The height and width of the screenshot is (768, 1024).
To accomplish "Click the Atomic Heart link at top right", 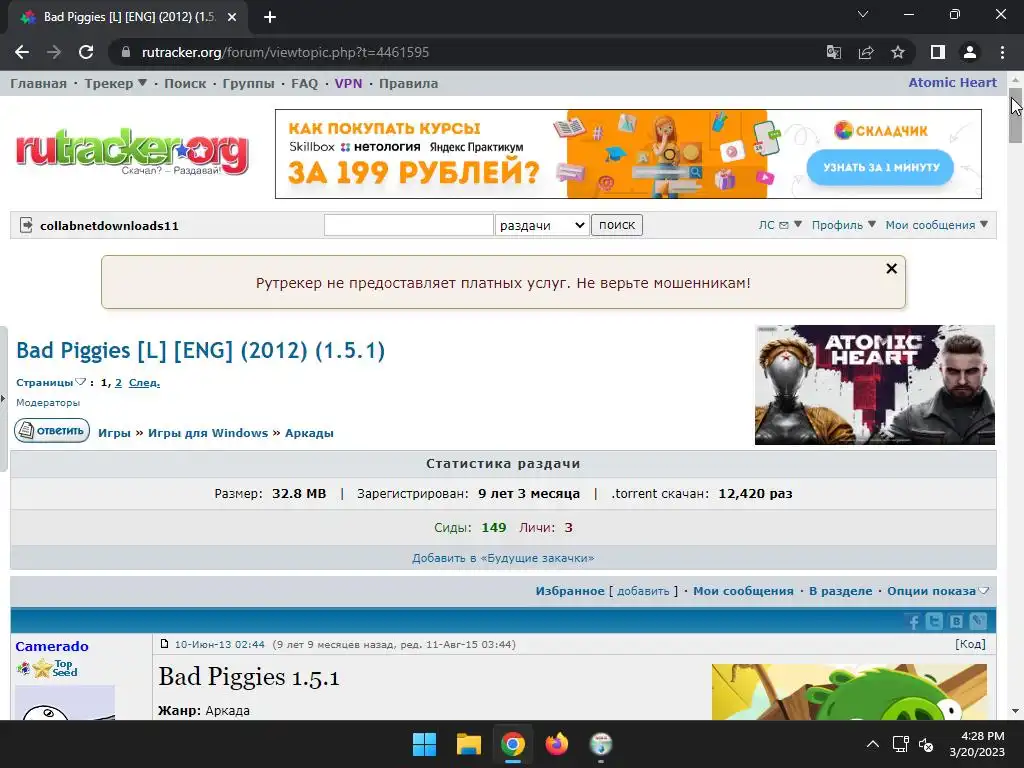I will click(x=952, y=83).
